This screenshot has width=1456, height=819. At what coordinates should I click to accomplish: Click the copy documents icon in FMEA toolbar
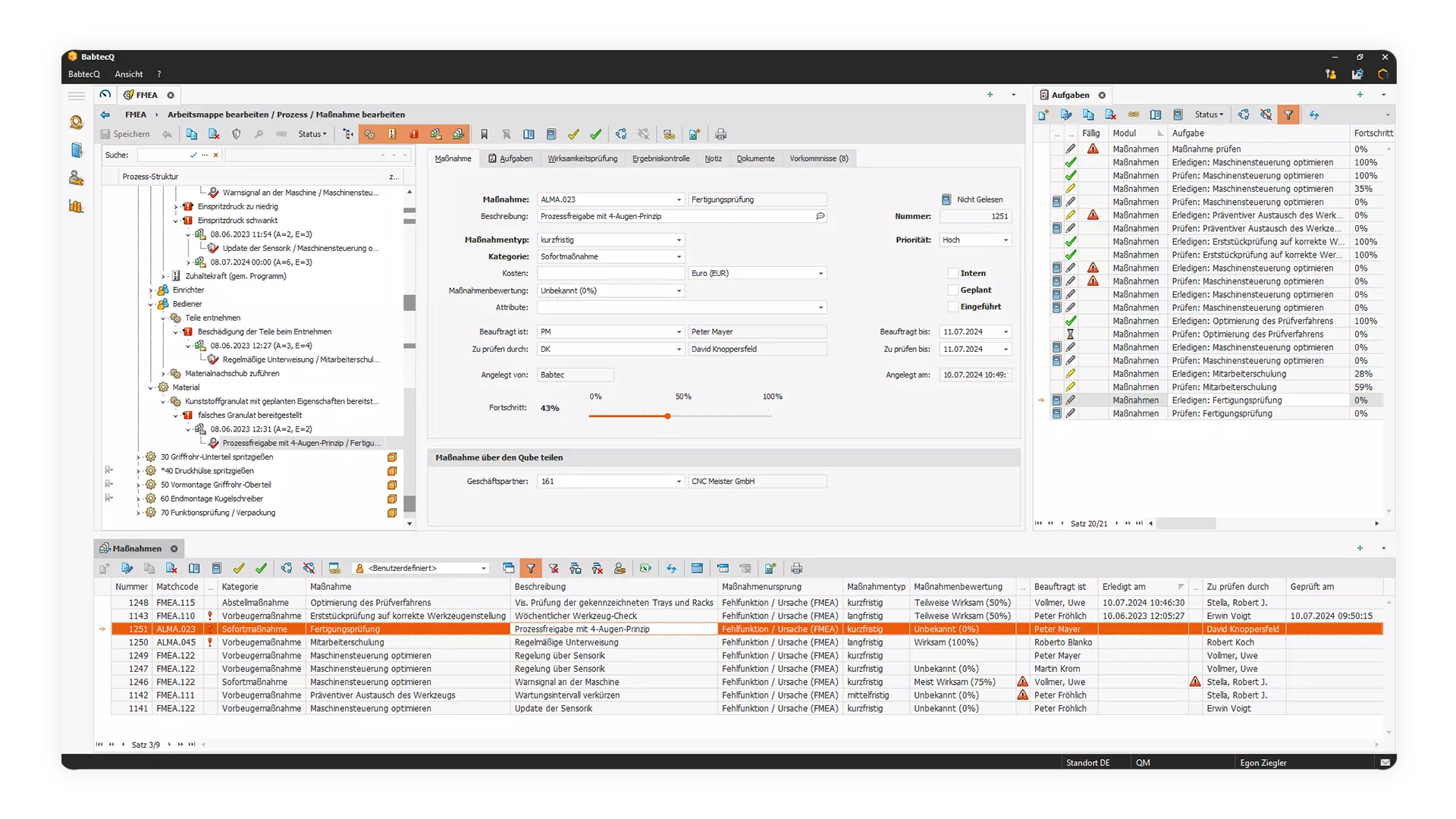tap(192, 134)
